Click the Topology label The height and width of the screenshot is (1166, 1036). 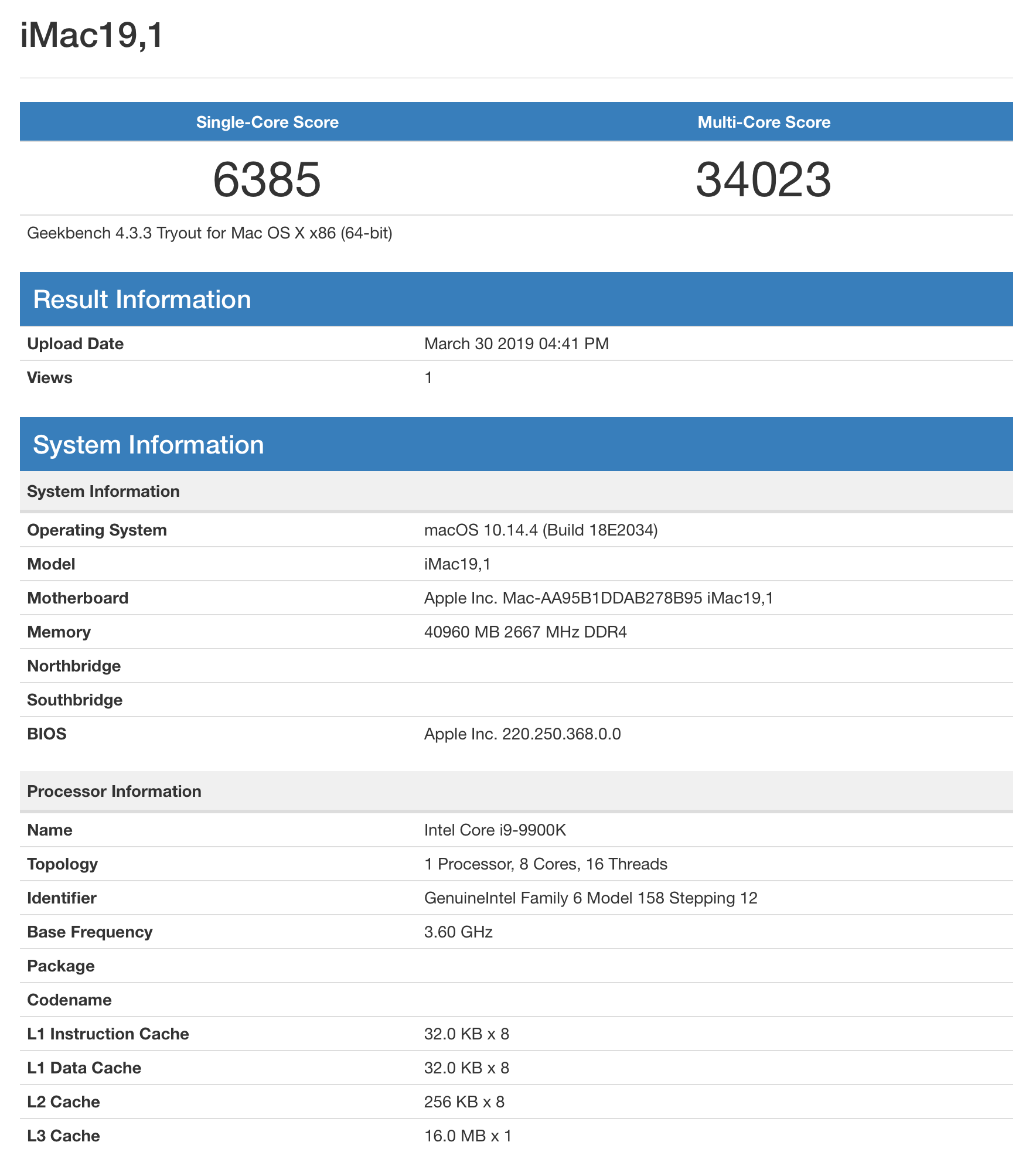coord(63,864)
